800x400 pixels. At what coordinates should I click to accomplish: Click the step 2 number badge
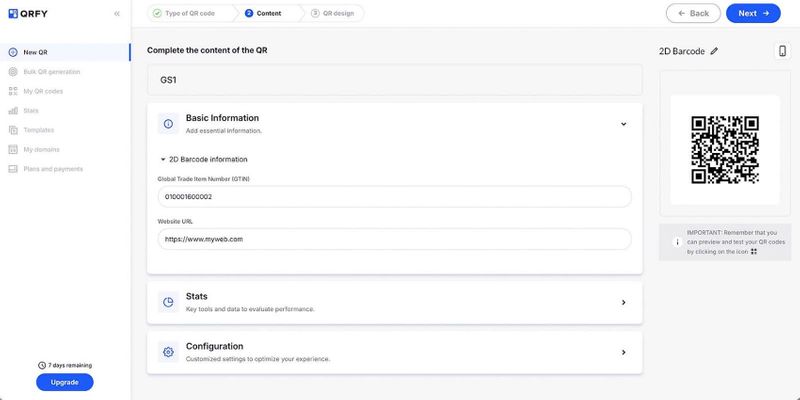tap(249, 13)
